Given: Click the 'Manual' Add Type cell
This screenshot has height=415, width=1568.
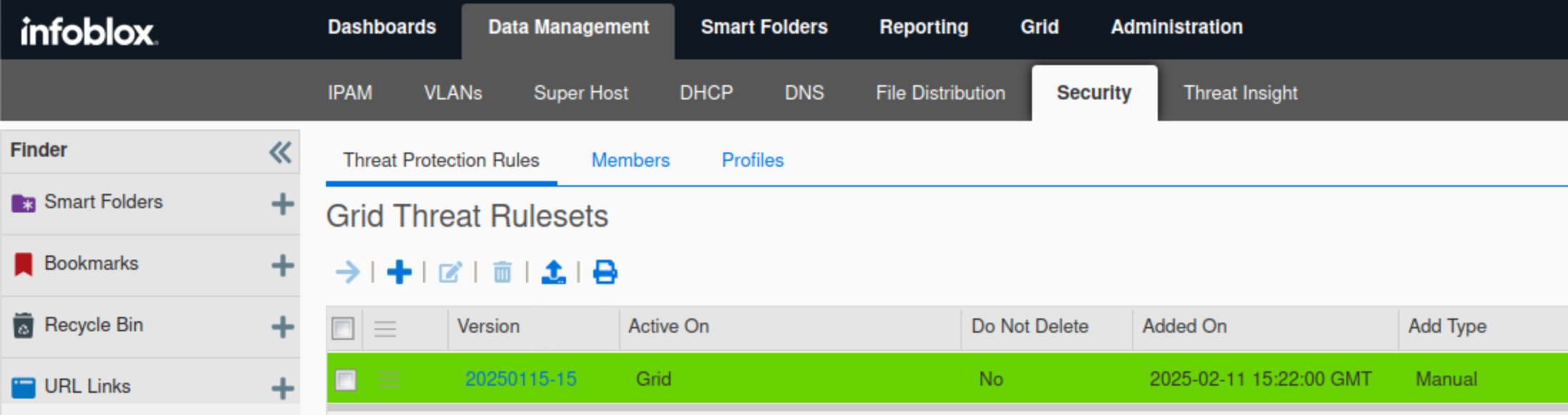Looking at the screenshot, I should (x=1447, y=379).
